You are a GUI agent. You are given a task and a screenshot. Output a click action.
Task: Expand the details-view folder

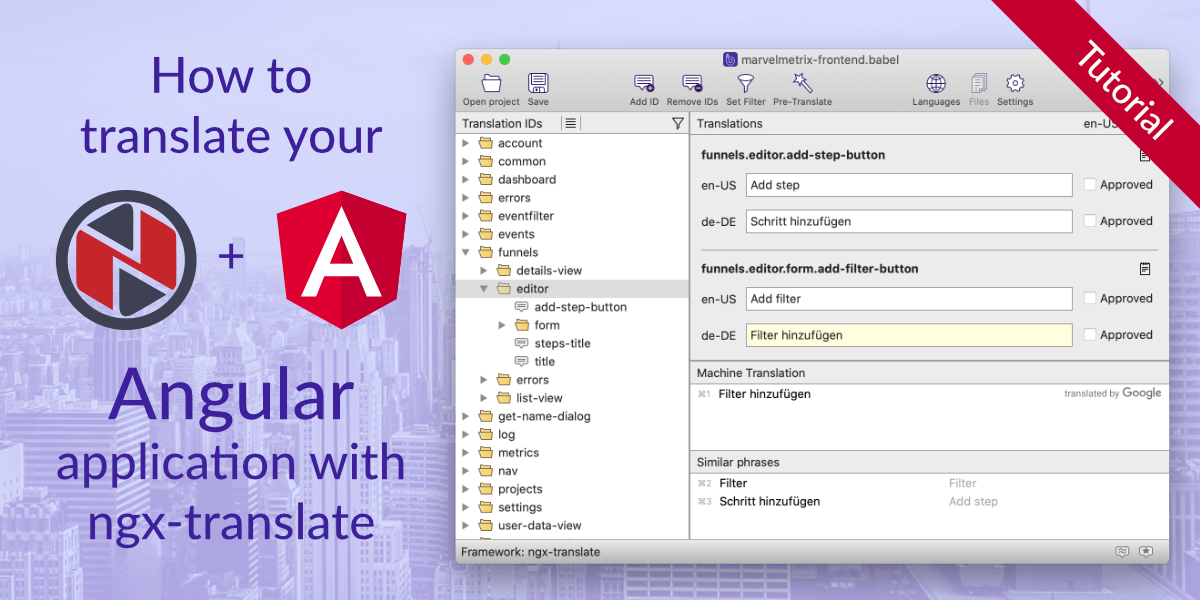483,270
